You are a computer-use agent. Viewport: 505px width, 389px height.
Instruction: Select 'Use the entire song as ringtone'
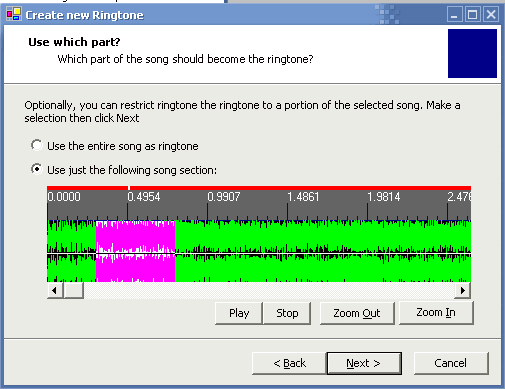click(x=114, y=146)
